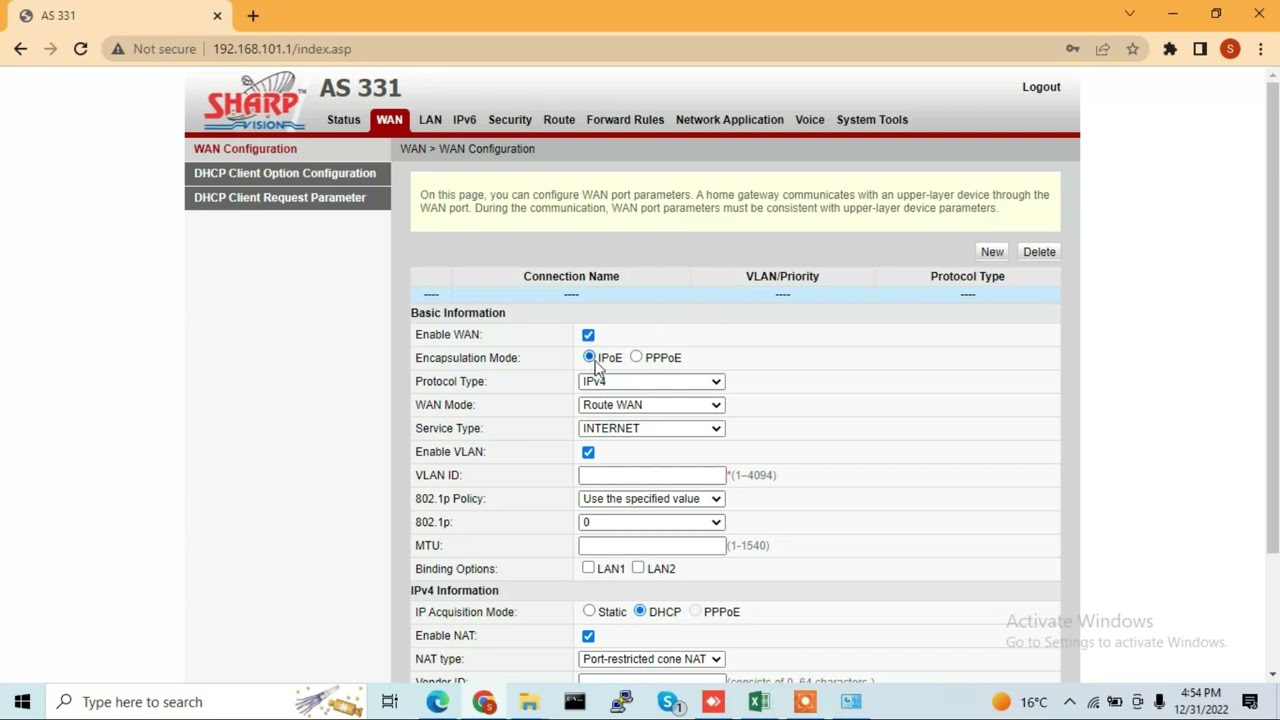The width and height of the screenshot is (1280, 720).
Task: Open the System Tools tab
Action: tap(872, 119)
